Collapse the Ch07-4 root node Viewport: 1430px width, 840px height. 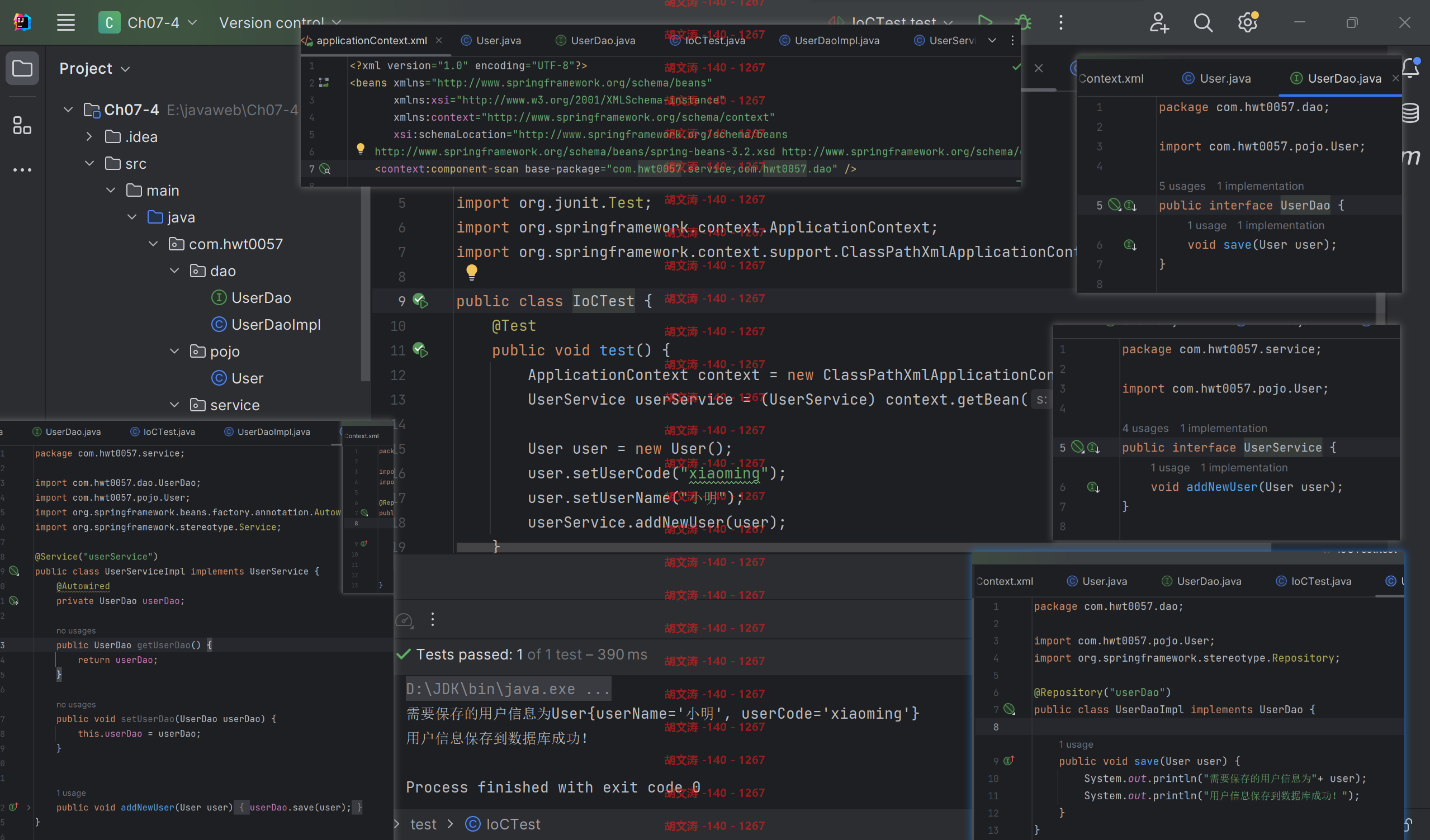[x=68, y=110]
